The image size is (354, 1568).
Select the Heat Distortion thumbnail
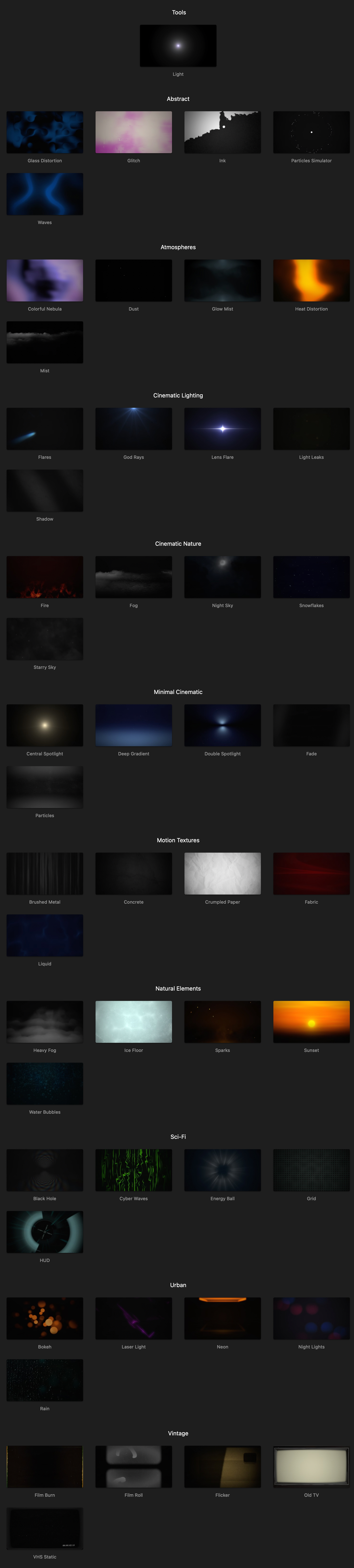pos(311,281)
